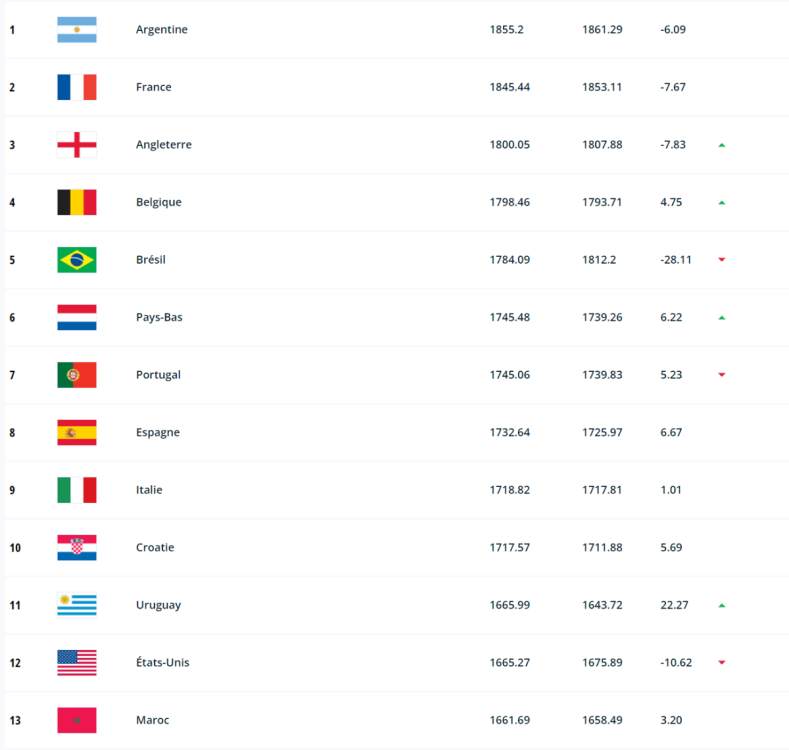
Task: Click the Croatia flag icon
Action: coord(77,548)
